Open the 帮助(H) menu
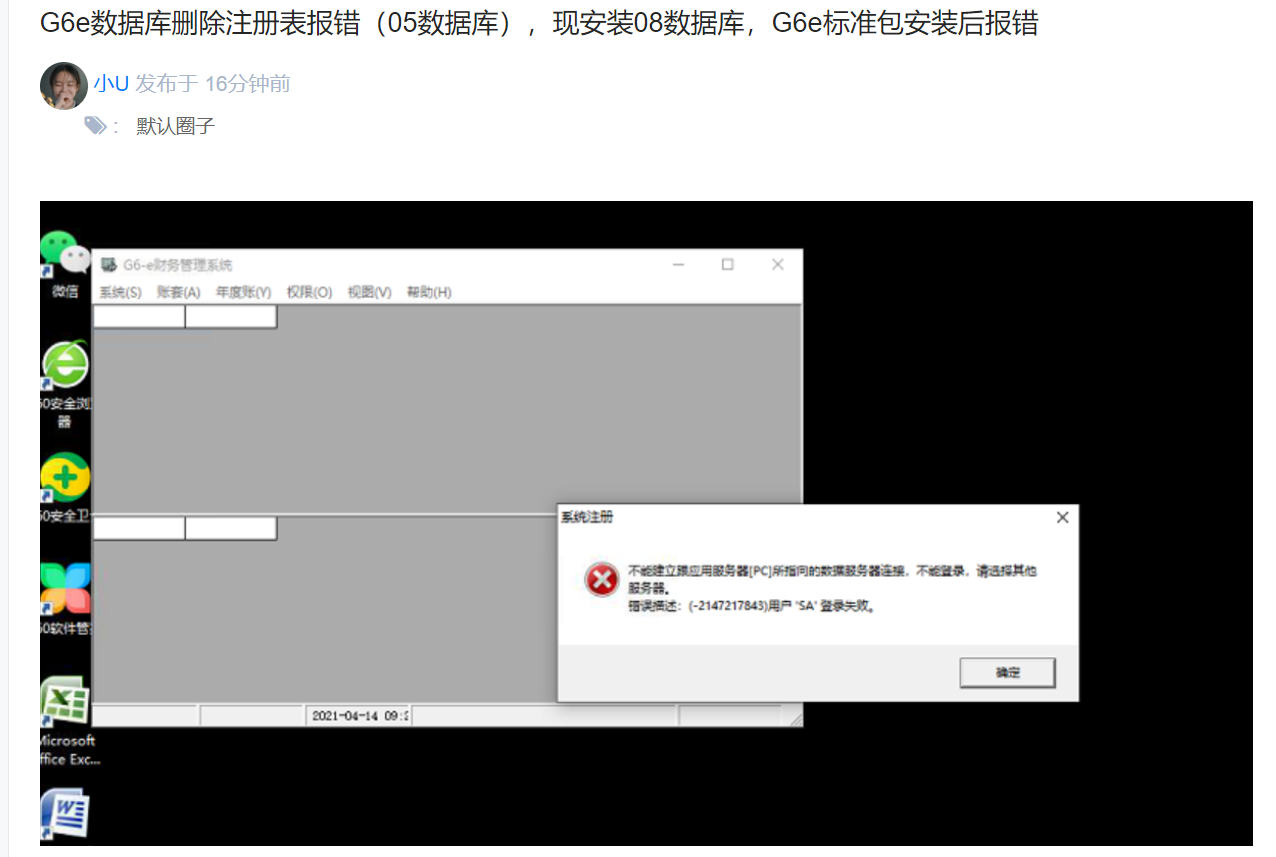The image size is (1276, 857). [x=429, y=292]
